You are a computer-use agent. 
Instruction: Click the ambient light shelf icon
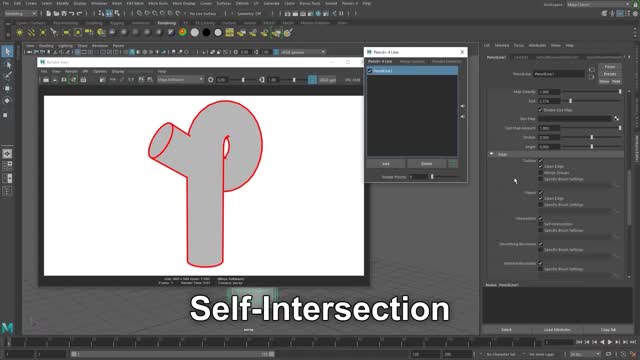tap(19, 32)
